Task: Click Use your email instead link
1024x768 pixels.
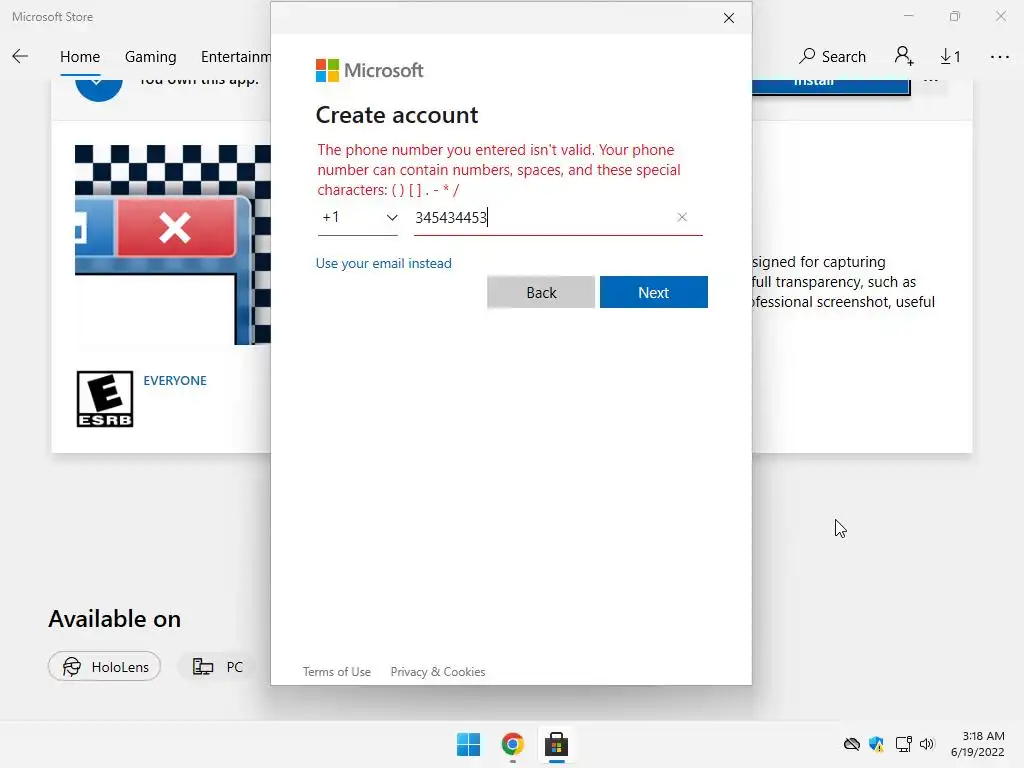Action: point(384,263)
